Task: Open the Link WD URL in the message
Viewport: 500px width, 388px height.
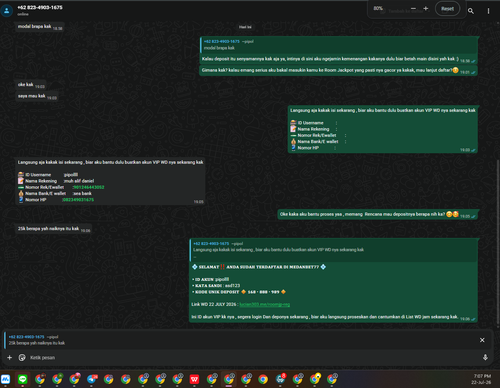Action: pos(265,304)
